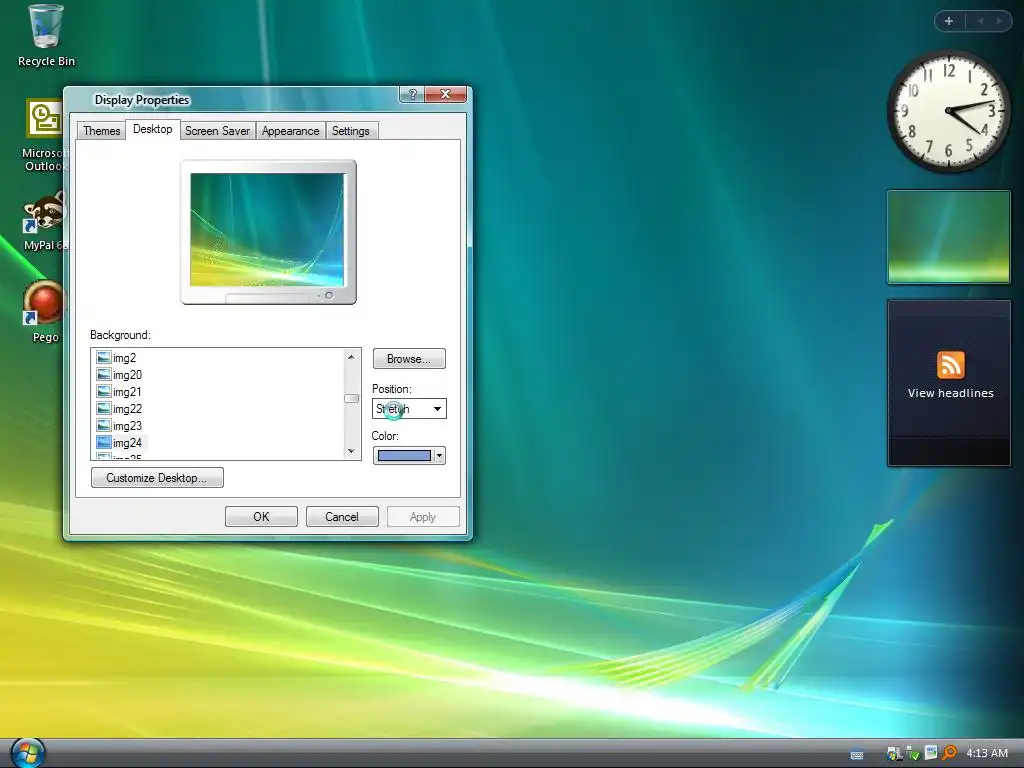This screenshot has width=1024, height=768.
Task: Expand the Color dropdown arrow
Action: tap(440, 455)
